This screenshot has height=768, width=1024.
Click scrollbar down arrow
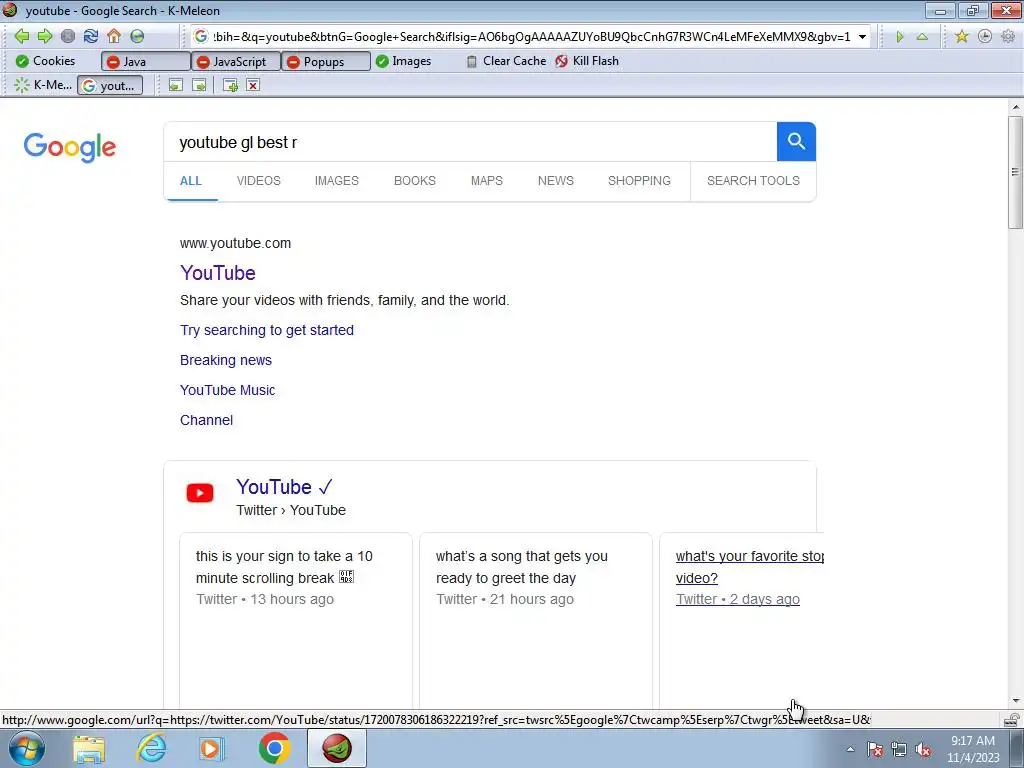(x=1016, y=701)
